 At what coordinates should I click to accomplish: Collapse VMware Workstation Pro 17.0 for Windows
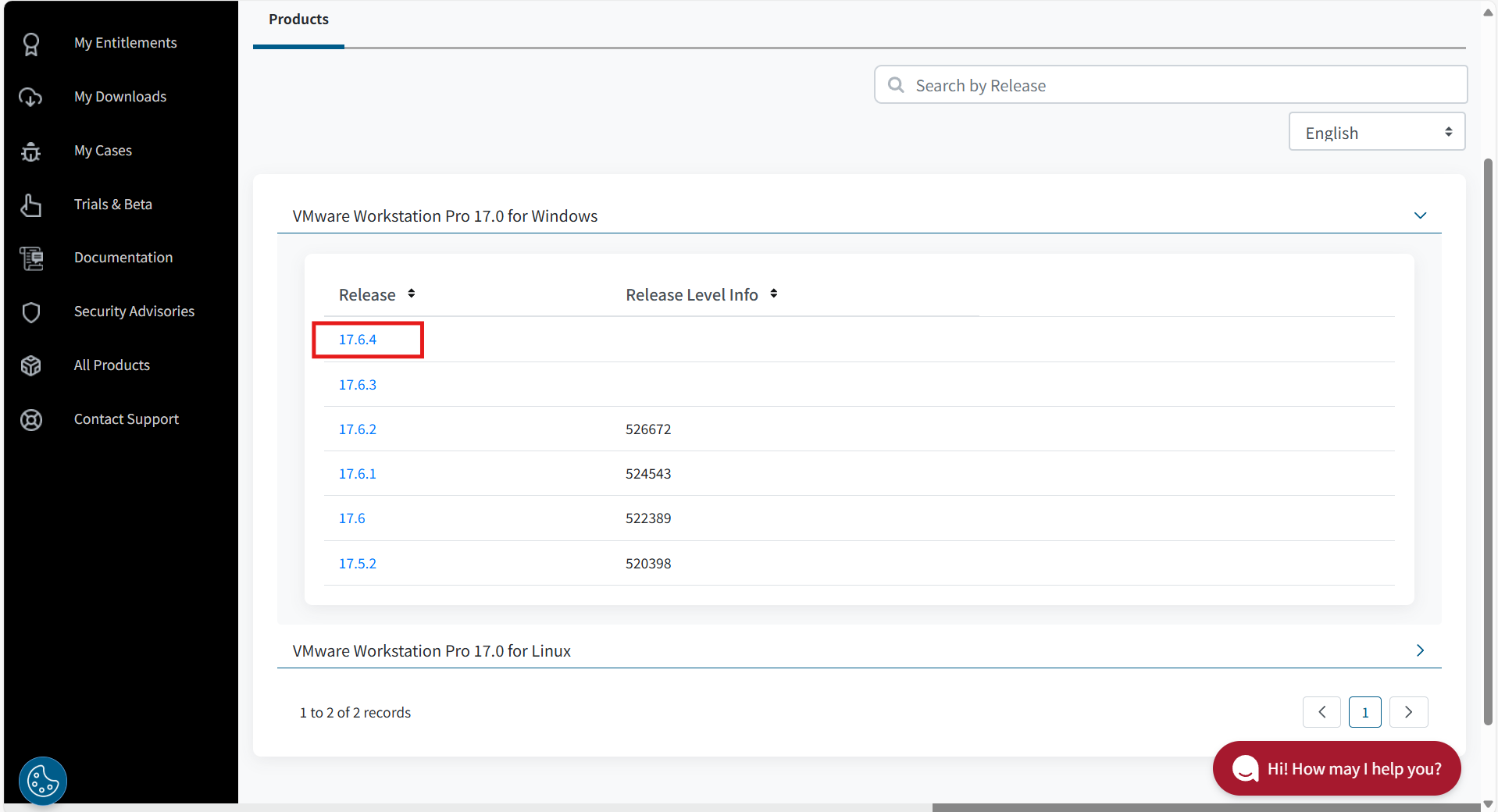click(1420, 215)
